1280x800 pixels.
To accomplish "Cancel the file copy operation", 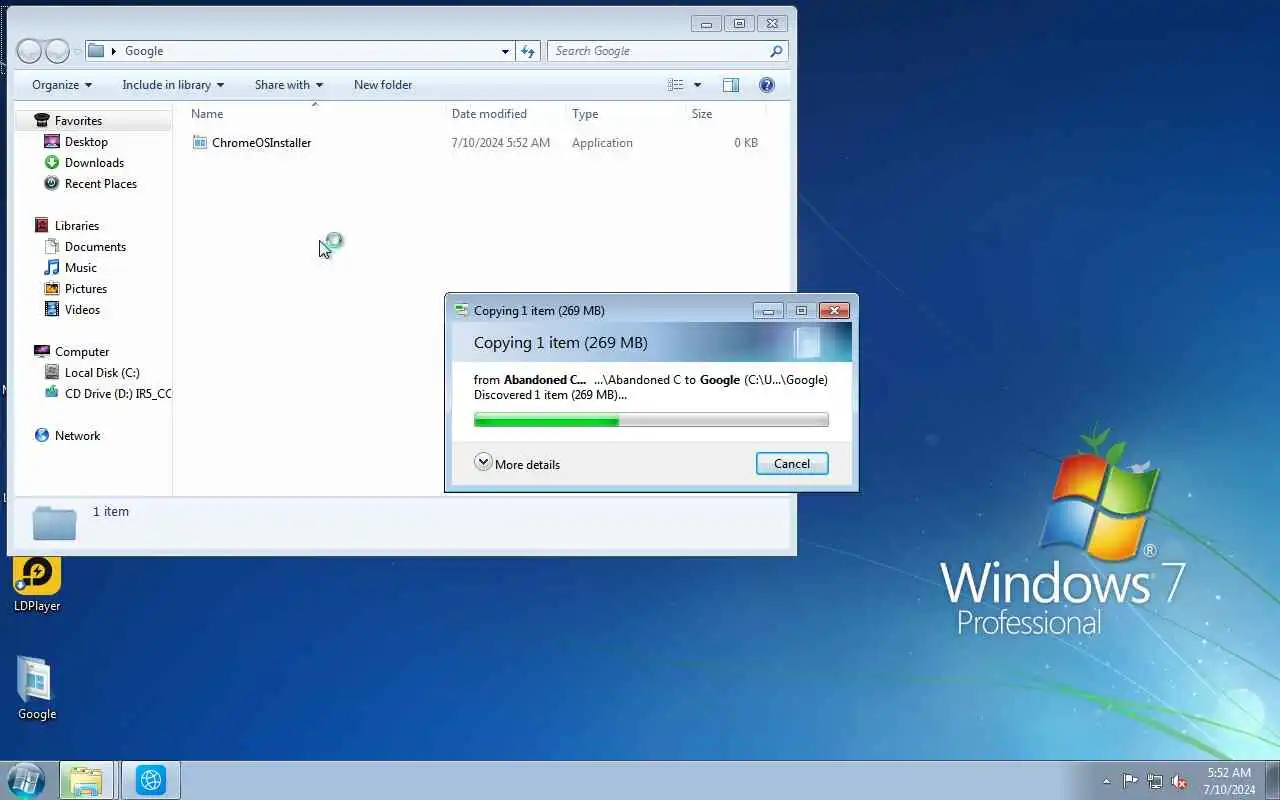I will (x=792, y=463).
